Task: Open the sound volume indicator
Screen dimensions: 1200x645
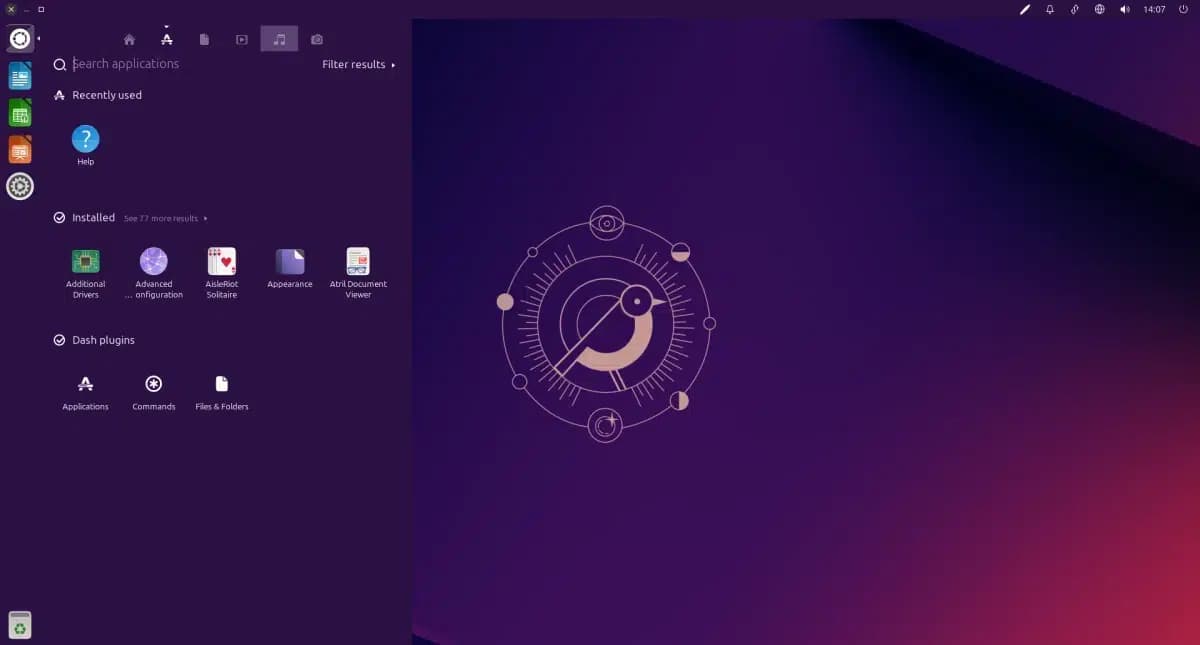Action: [x=1125, y=9]
